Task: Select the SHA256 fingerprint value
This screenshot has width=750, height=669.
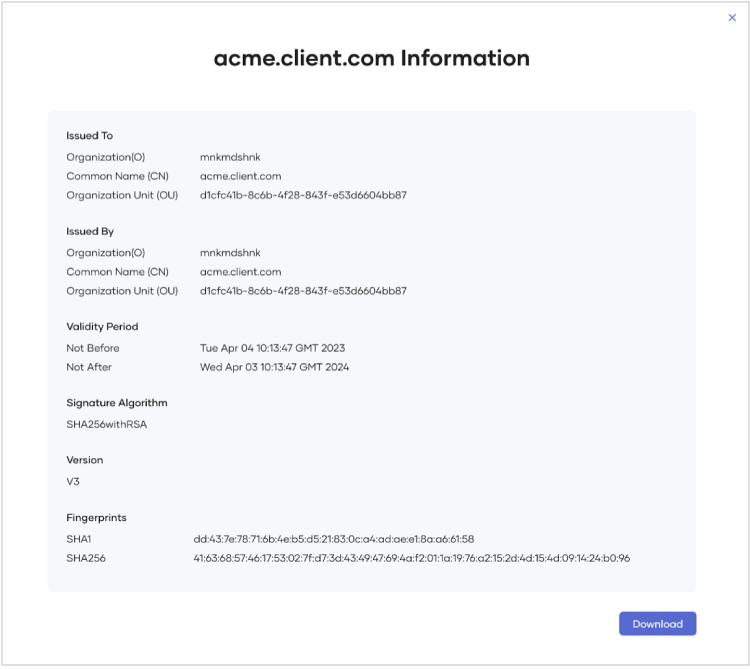Action: click(412, 558)
